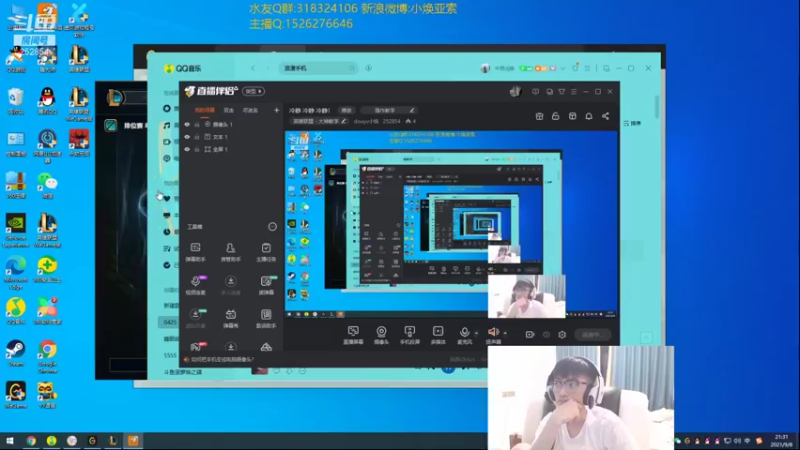Viewport: 800px width, 450px height.
Task: Open the Steam desktop shortcut
Action: (x=15, y=353)
